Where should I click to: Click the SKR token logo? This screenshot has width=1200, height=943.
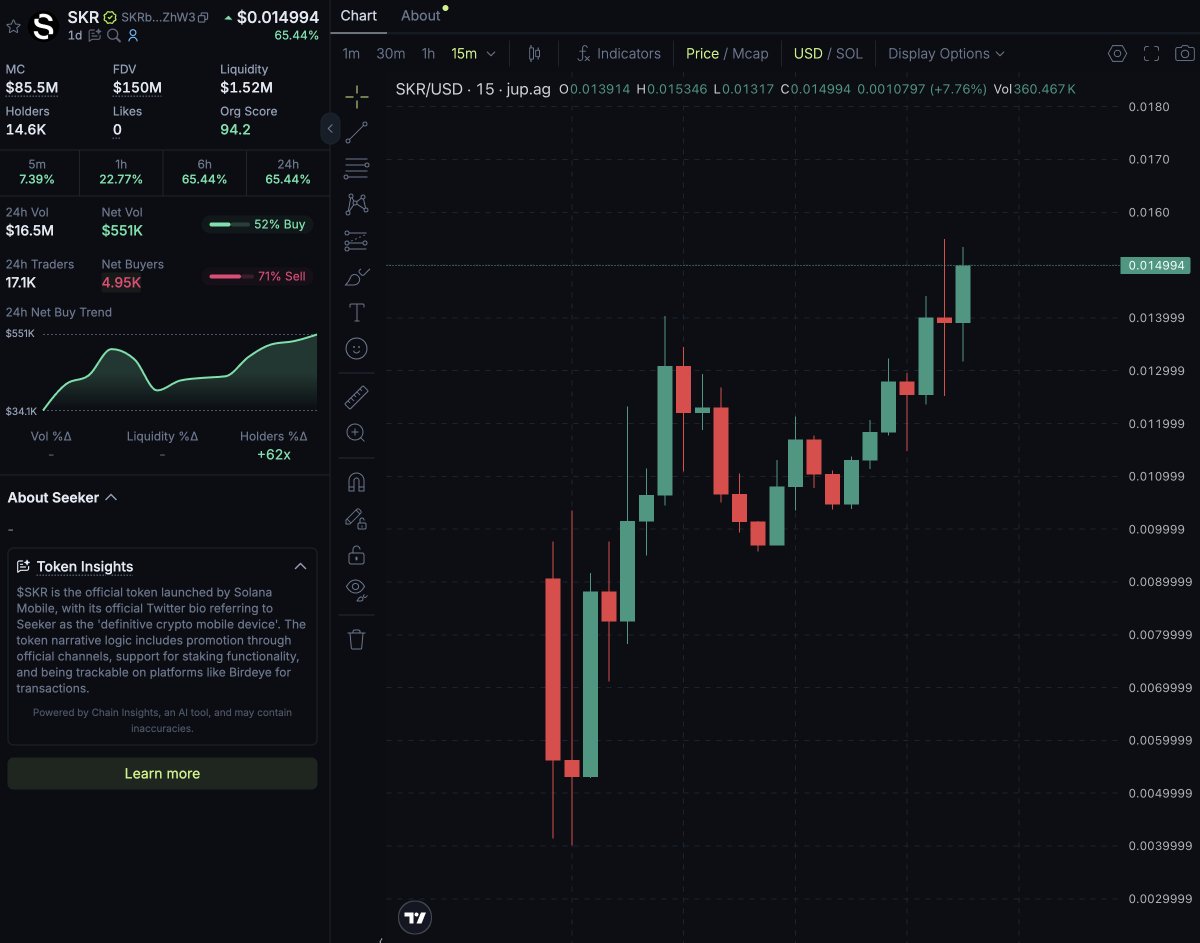click(44, 27)
